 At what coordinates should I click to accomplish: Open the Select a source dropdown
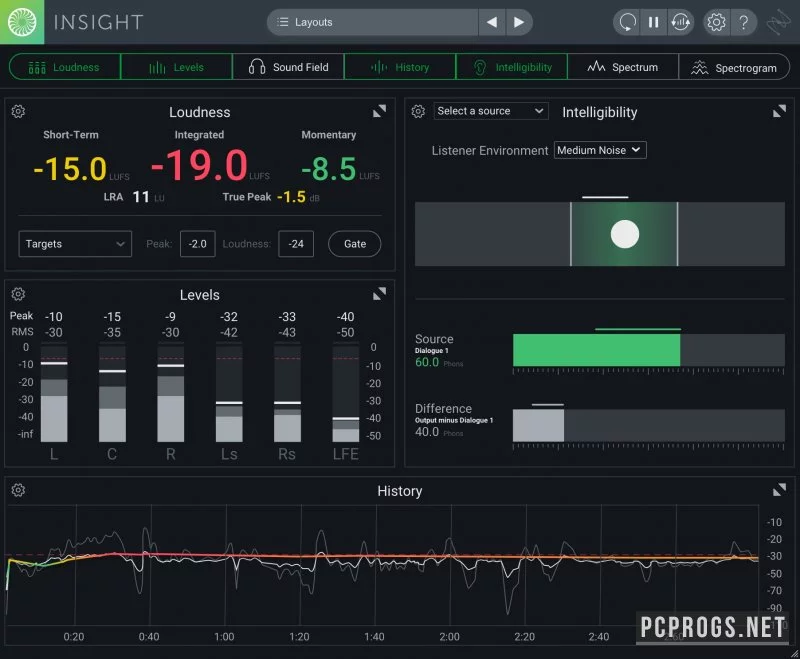tap(490, 111)
